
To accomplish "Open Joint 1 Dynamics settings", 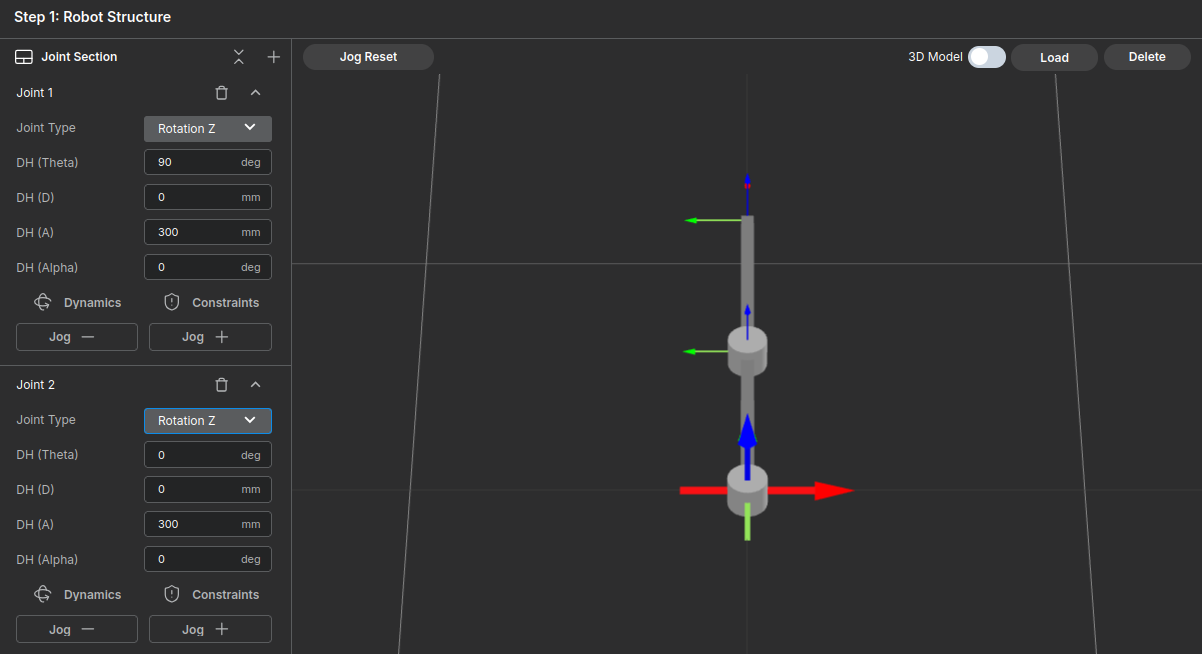I will [78, 302].
